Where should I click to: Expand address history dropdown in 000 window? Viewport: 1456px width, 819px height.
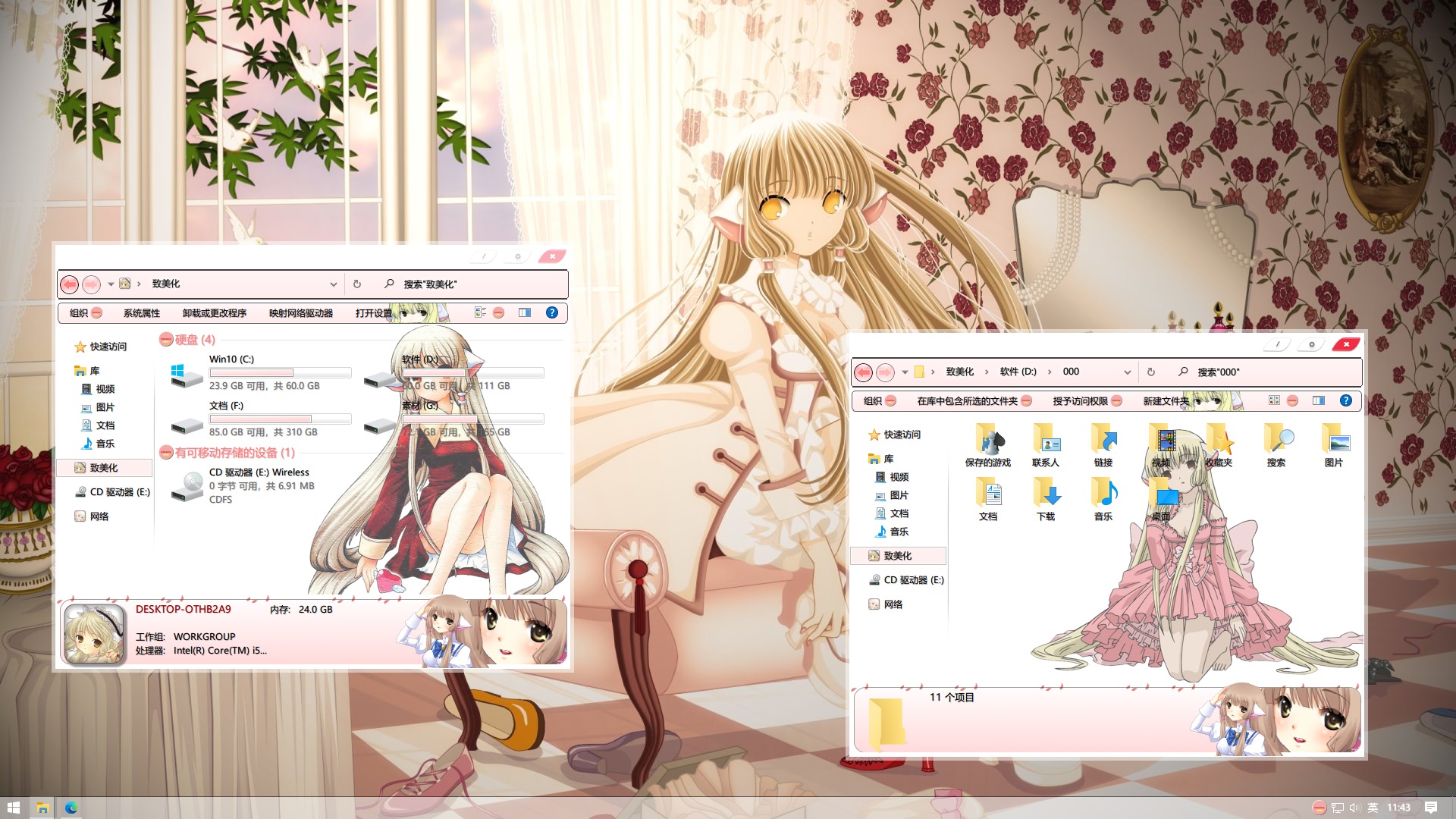click(1127, 372)
